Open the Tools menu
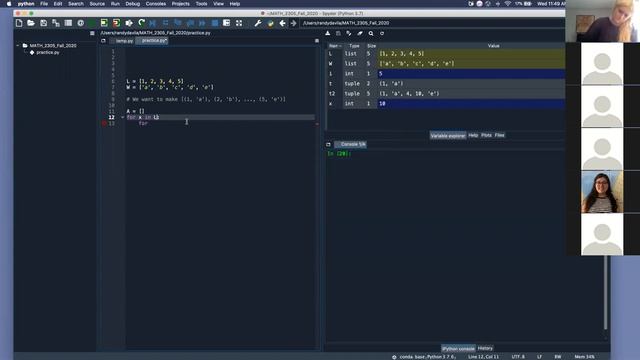Screen dimensions: 640x360 201,4
